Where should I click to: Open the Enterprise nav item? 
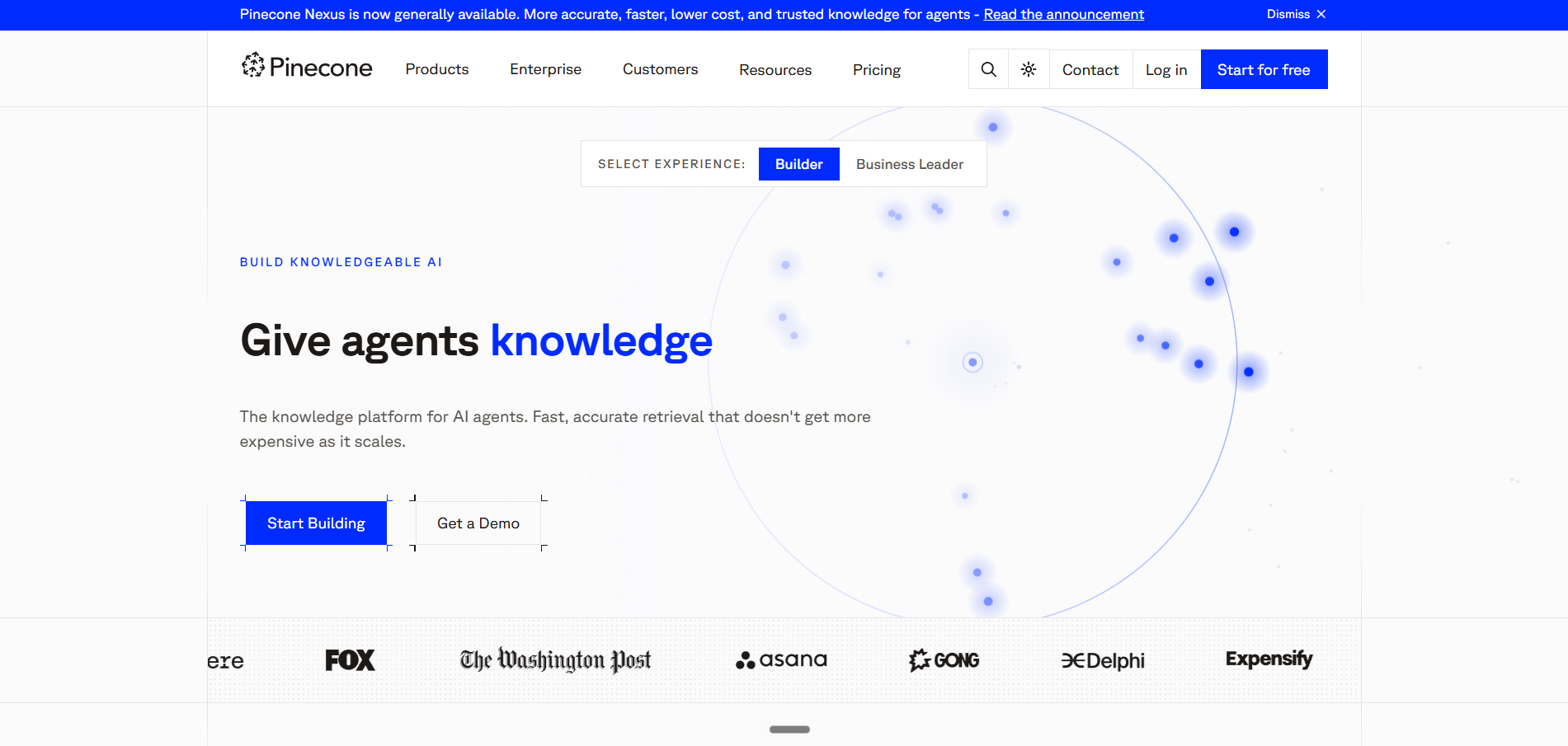pyautogui.click(x=545, y=69)
